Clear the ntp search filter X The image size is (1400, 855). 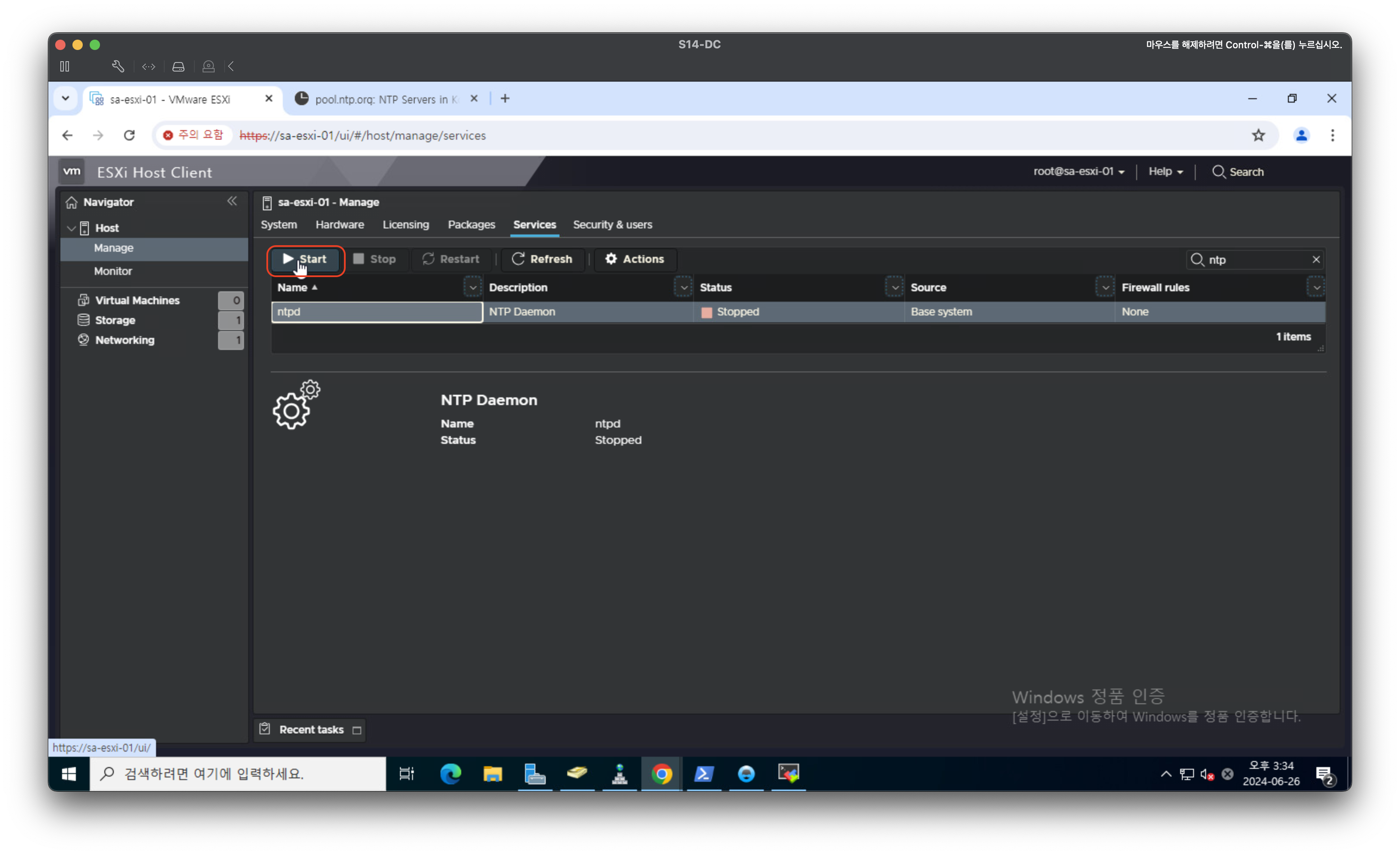(x=1316, y=259)
